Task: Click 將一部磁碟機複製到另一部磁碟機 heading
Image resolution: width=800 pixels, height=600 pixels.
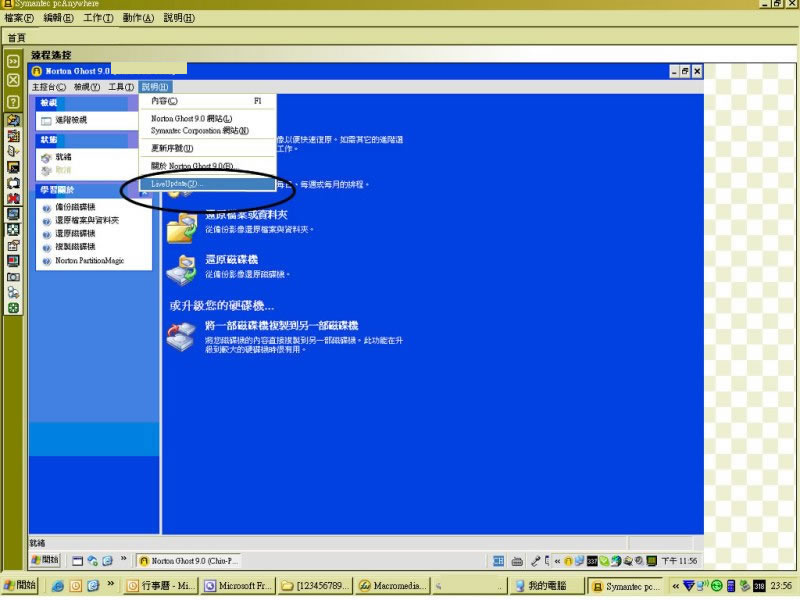Action: click(x=282, y=326)
